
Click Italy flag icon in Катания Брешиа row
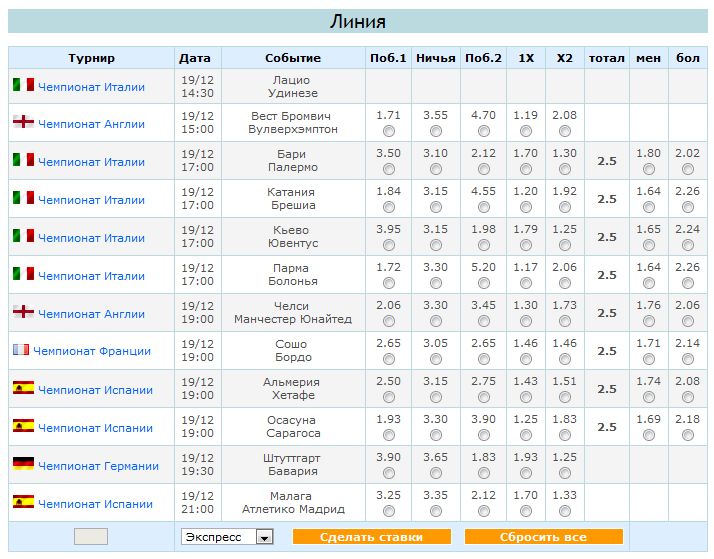coord(23,198)
